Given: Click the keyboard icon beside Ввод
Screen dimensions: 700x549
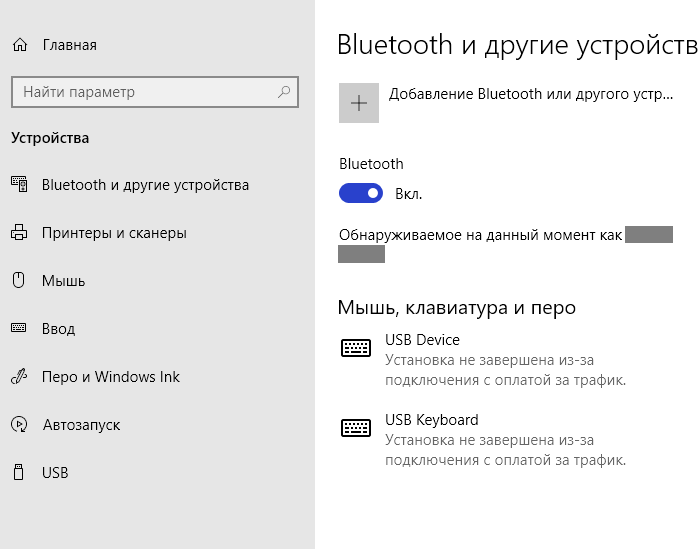Looking at the screenshot, I should [18, 328].
